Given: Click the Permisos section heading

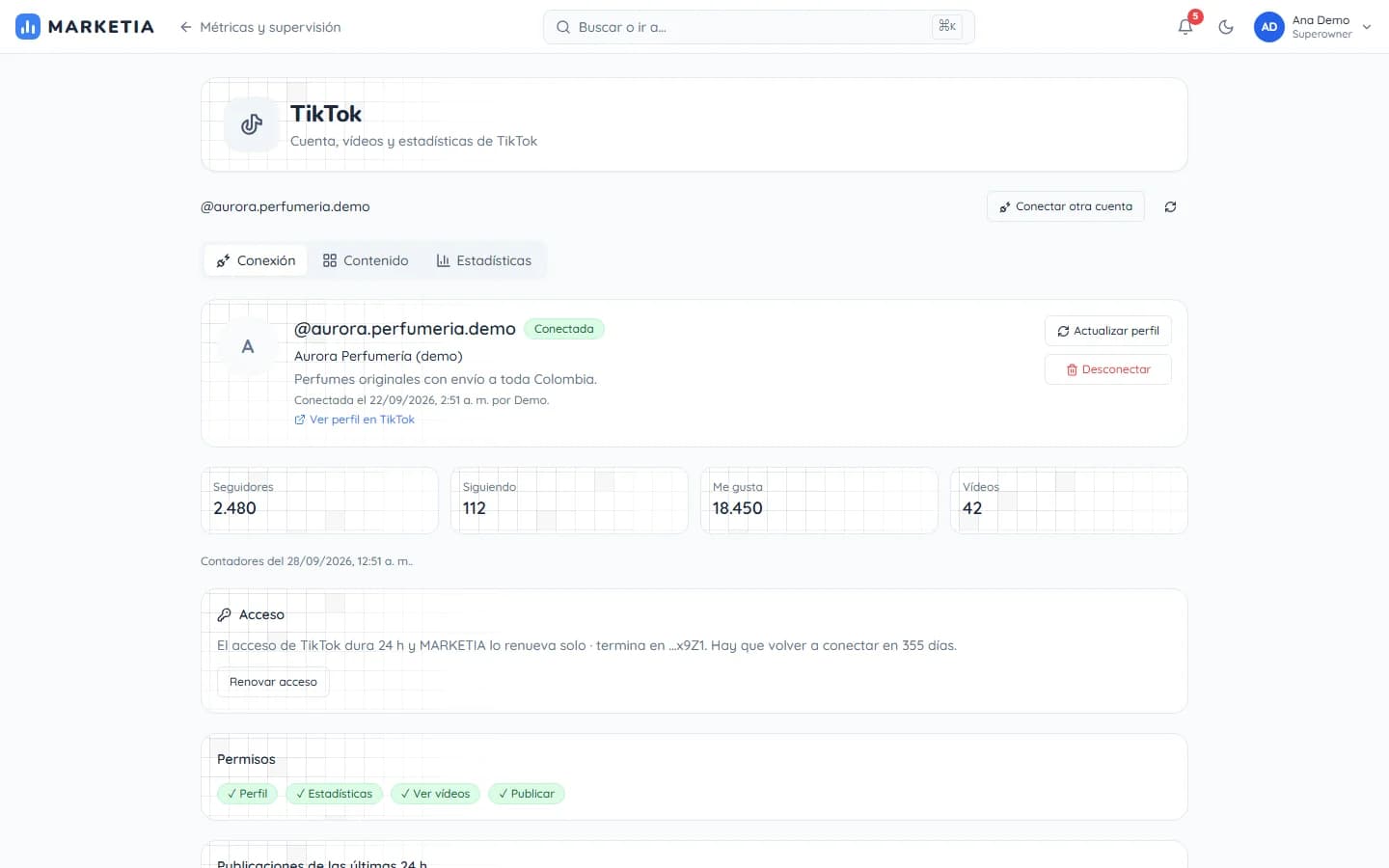Looking at the screenshot, I should click(246, 759).
